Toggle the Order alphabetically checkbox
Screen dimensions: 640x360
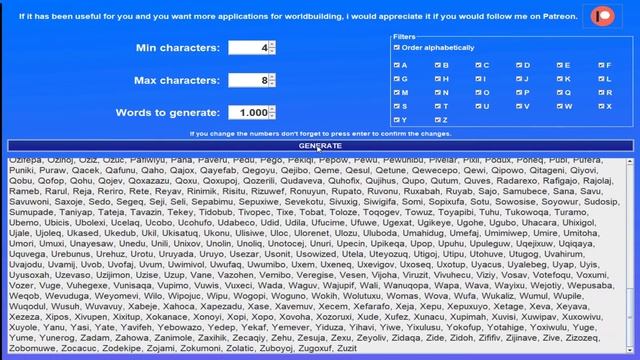pos(397,48)
